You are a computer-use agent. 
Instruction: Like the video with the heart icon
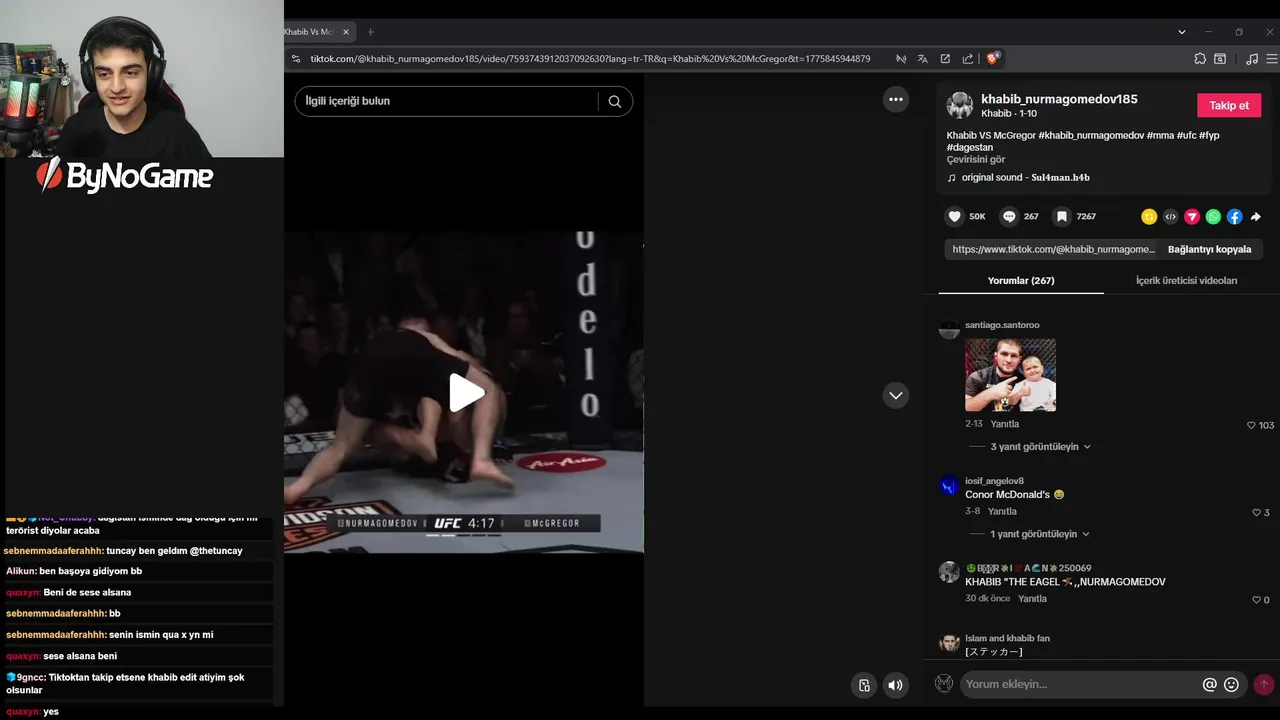(x=955, y=216)
